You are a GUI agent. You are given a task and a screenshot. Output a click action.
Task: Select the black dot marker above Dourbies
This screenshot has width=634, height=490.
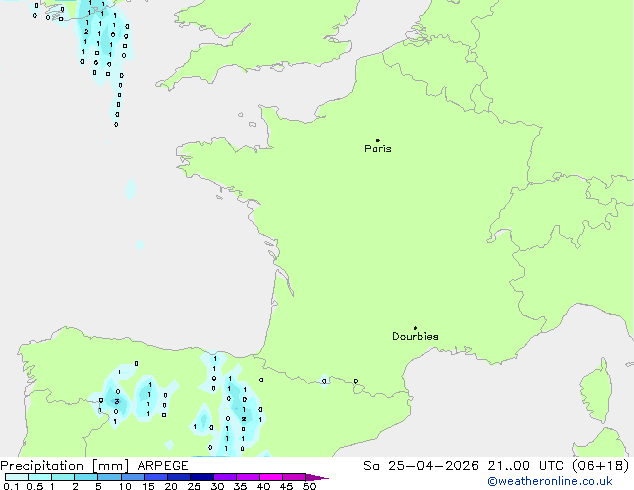point(415,328)
